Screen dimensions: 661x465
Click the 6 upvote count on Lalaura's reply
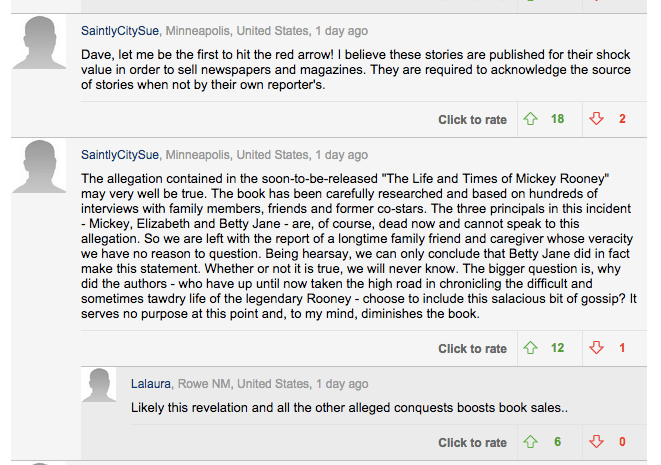557,442
